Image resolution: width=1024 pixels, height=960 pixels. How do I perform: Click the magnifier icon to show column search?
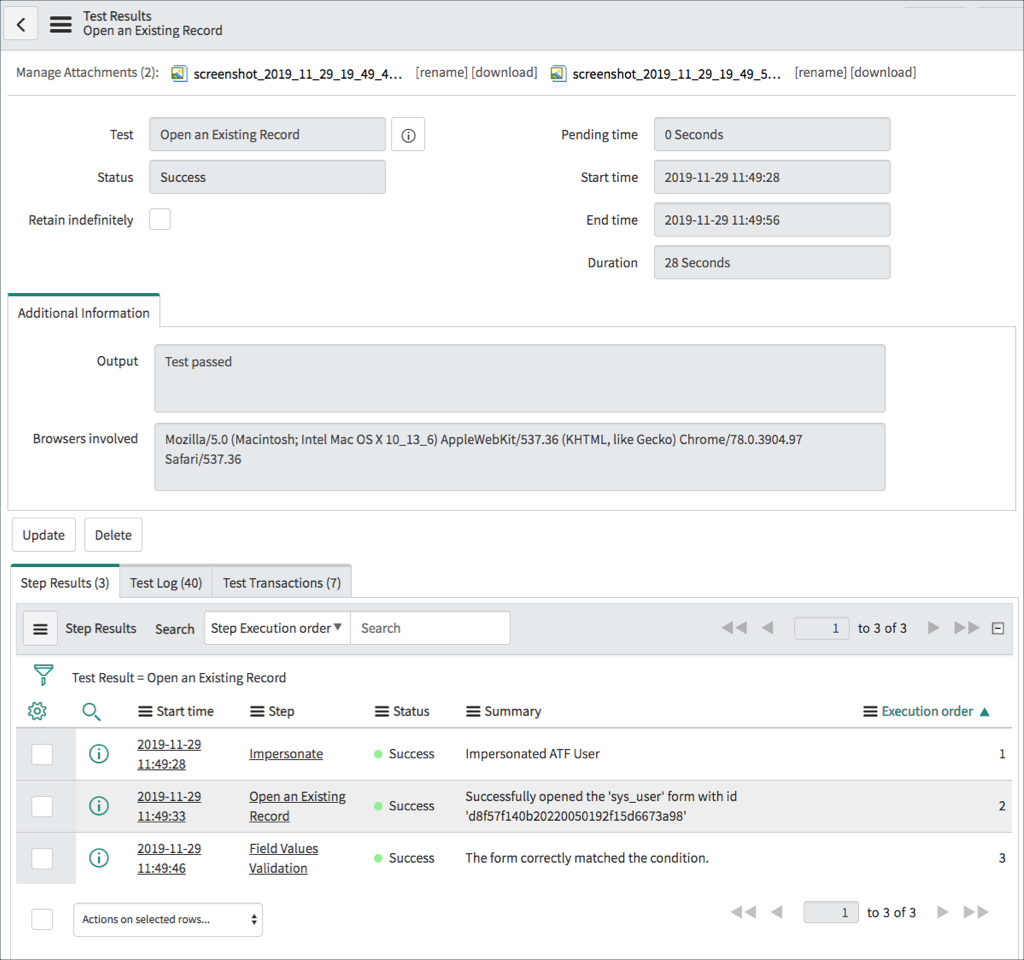point(91,711)
